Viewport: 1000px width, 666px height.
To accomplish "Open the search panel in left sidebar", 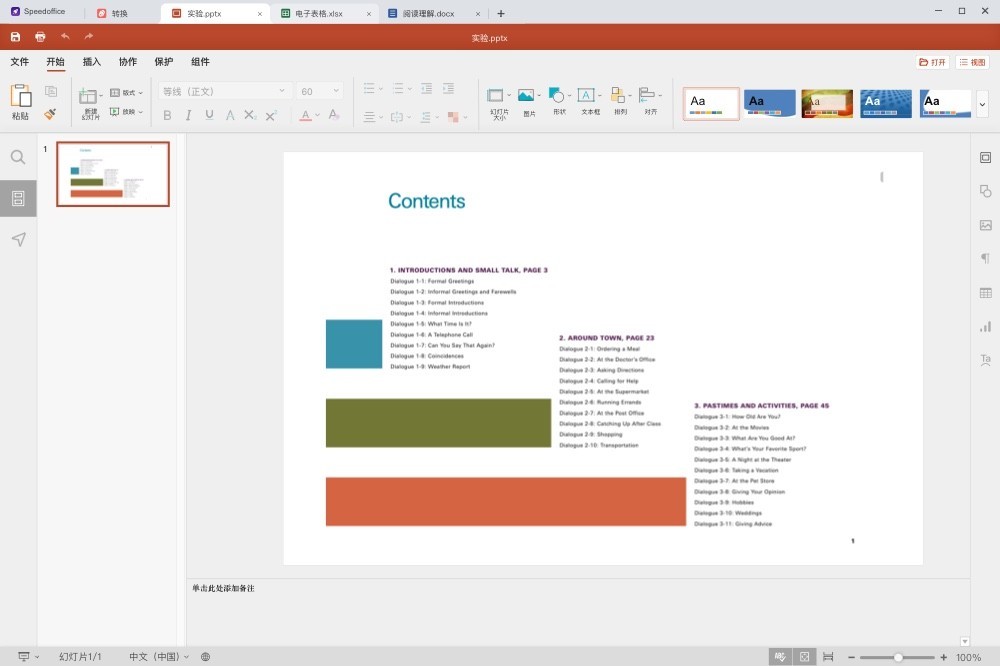I will pyautogui.click(x=18, y=157).
